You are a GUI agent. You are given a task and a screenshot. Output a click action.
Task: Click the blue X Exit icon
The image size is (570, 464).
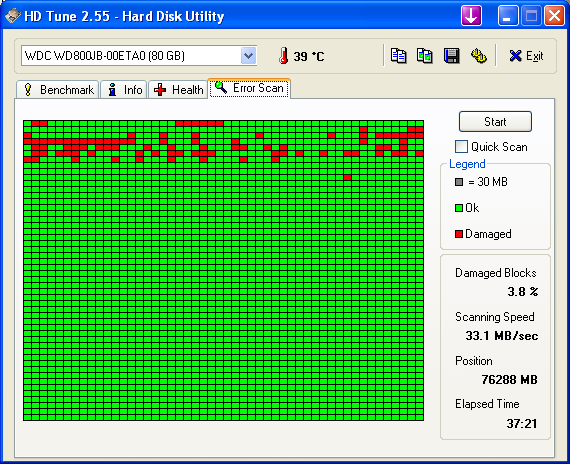pos(515,56)
